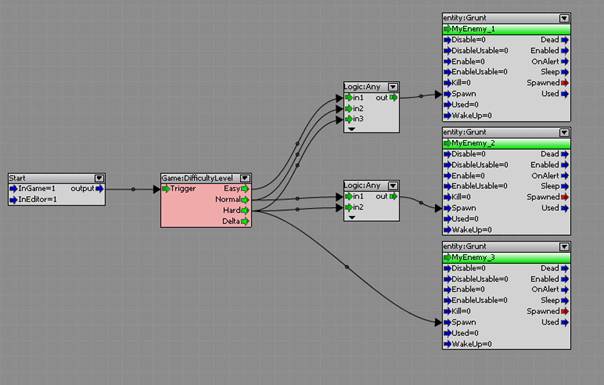The width and height of the screenshot is (604, 385).
Task: Select the MyEnemy_3 green entity bar
Action: pos(506,257)
